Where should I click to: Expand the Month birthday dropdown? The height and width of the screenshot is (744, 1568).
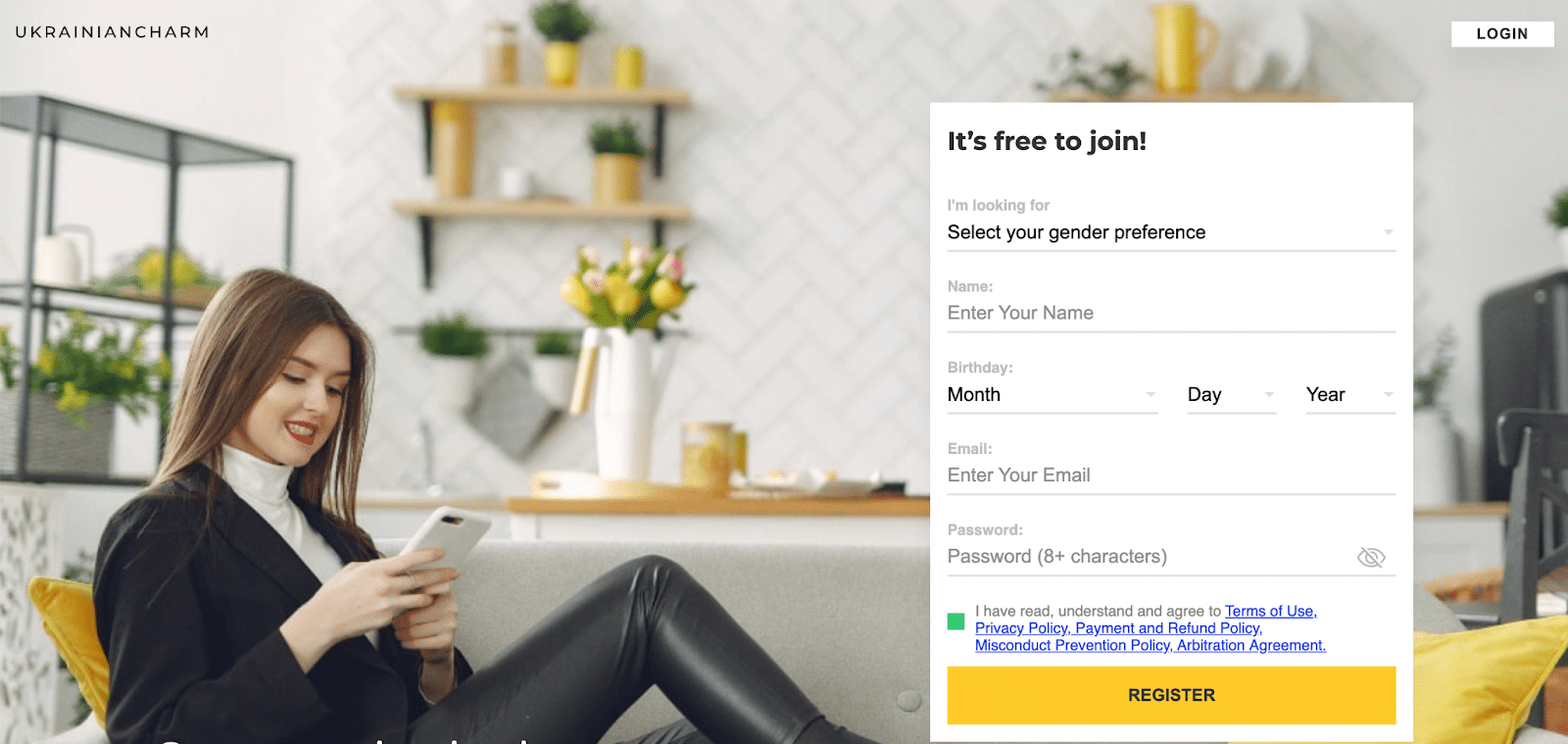1053,395
